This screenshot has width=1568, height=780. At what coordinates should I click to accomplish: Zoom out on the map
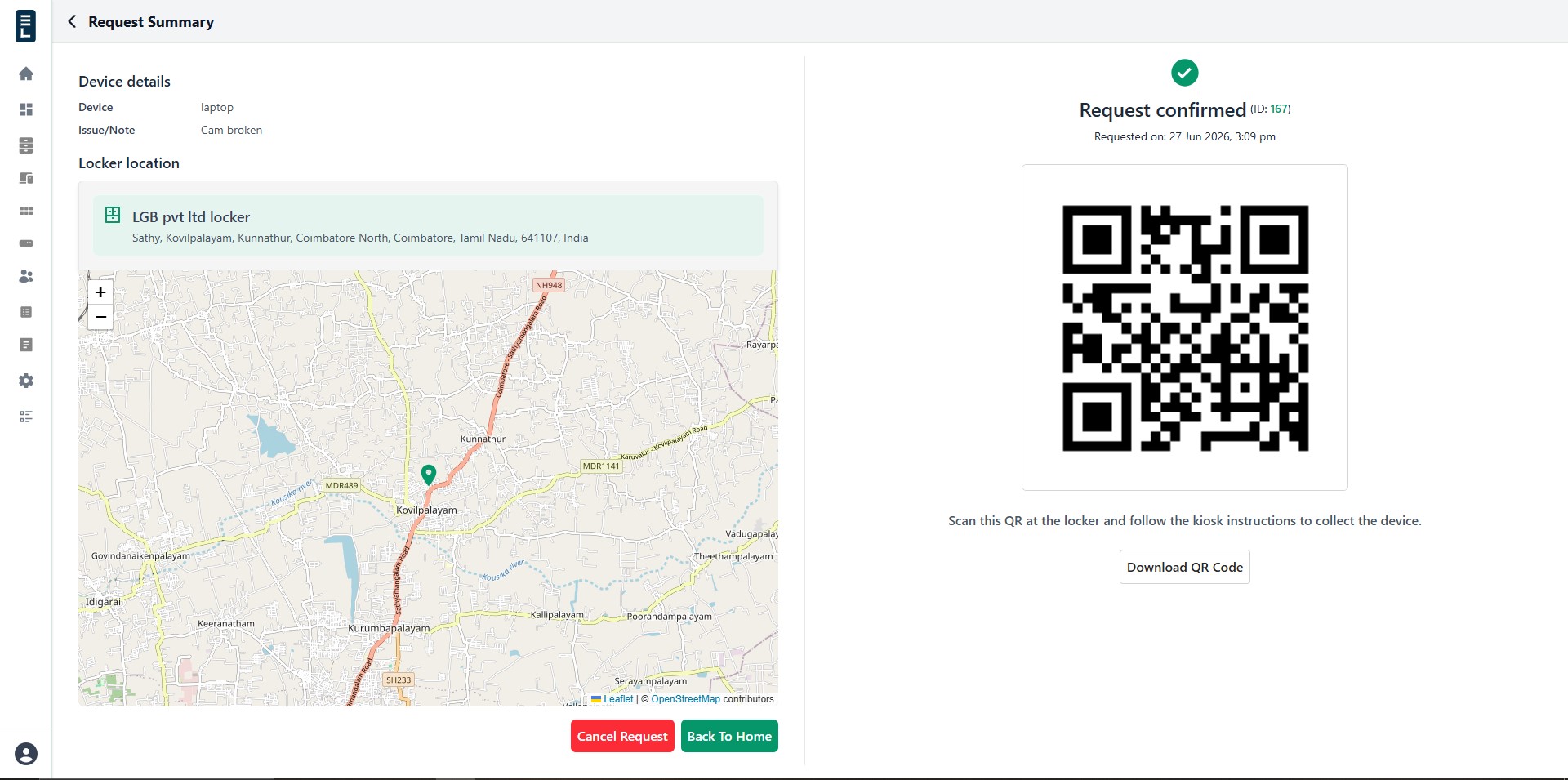(x=100, y=317)
